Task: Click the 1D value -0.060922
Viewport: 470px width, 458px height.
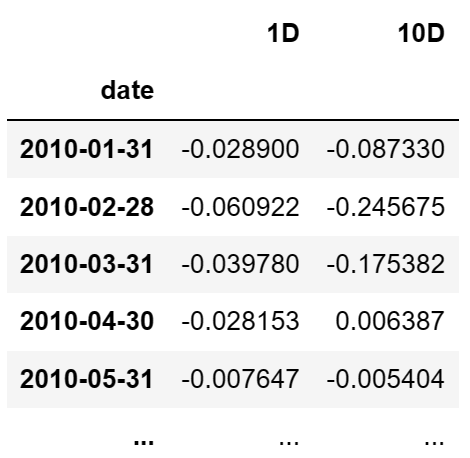Action: (240, 207)
